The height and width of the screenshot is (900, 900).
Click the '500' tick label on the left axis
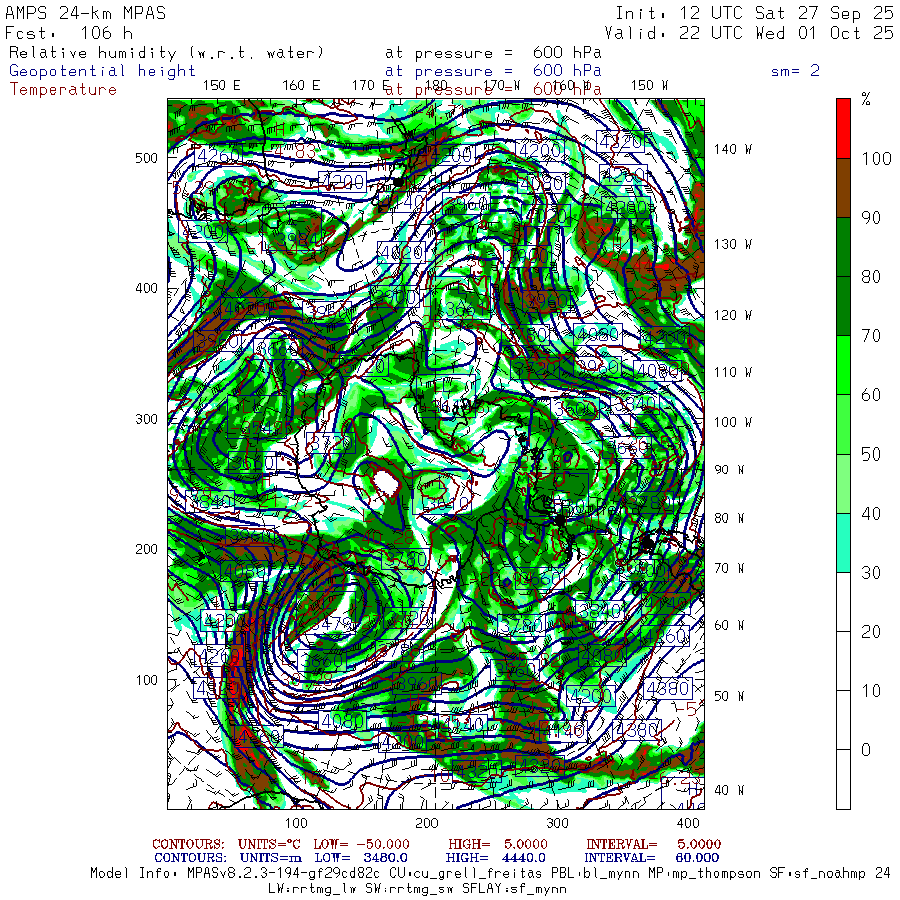click(x=146, y=158)
